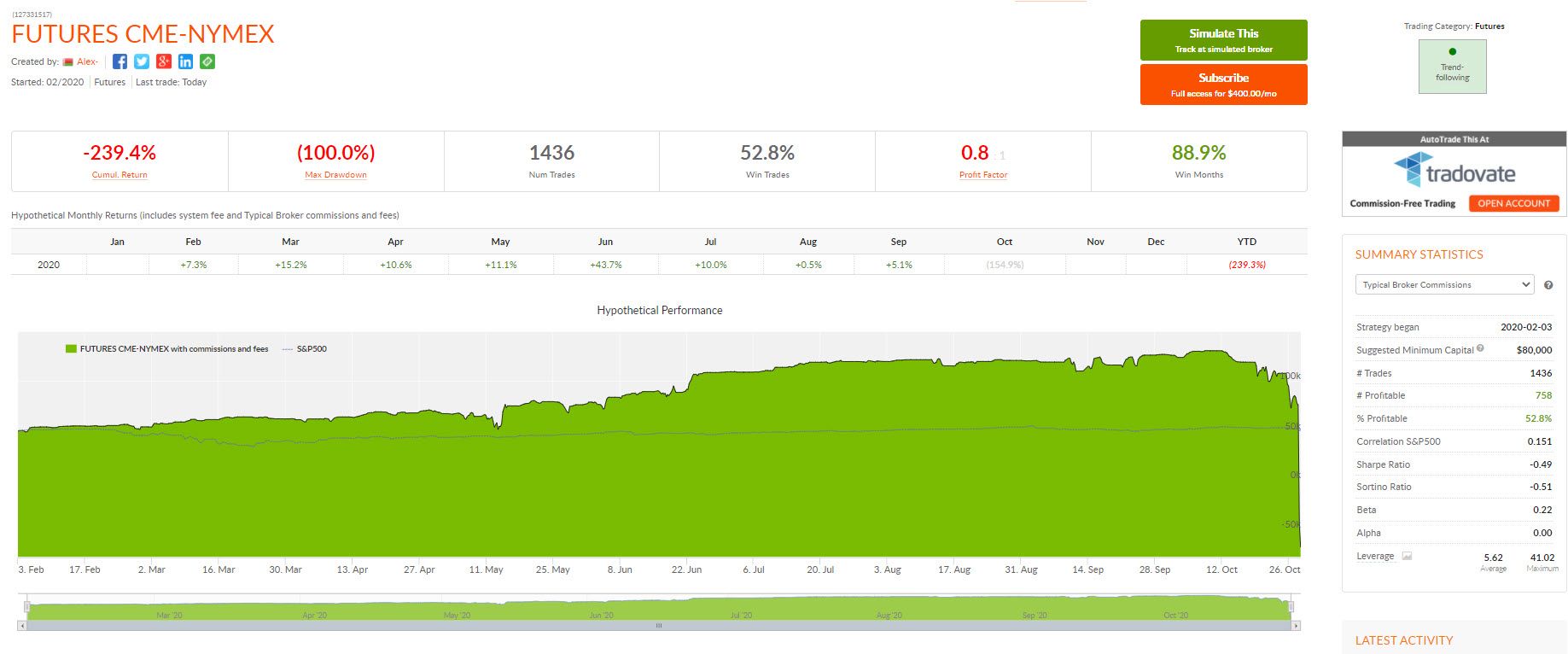Expand Typical Broker Commissions dropdown

[x=1444, y=285]
